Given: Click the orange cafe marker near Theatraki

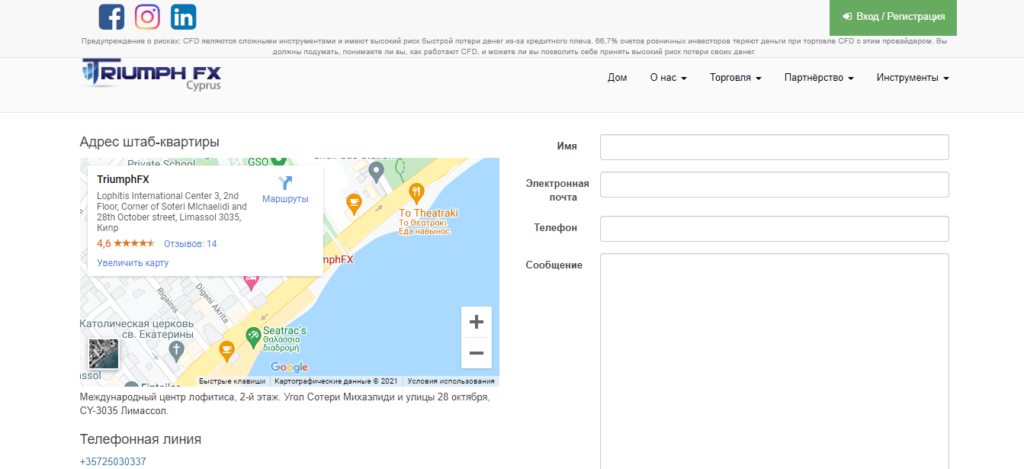Looking at the screenshot, I should pos(353,204).
